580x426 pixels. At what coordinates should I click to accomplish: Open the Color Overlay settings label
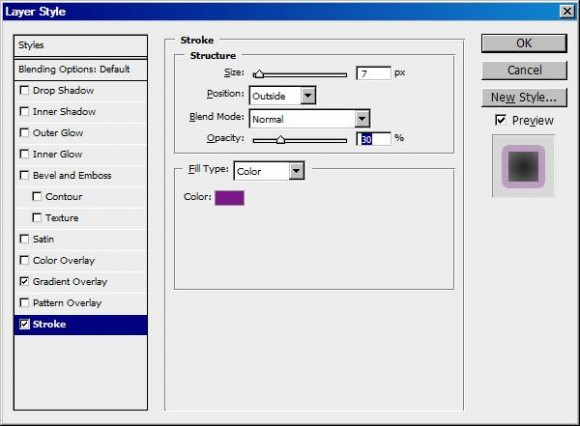click(x=64, y=260)
